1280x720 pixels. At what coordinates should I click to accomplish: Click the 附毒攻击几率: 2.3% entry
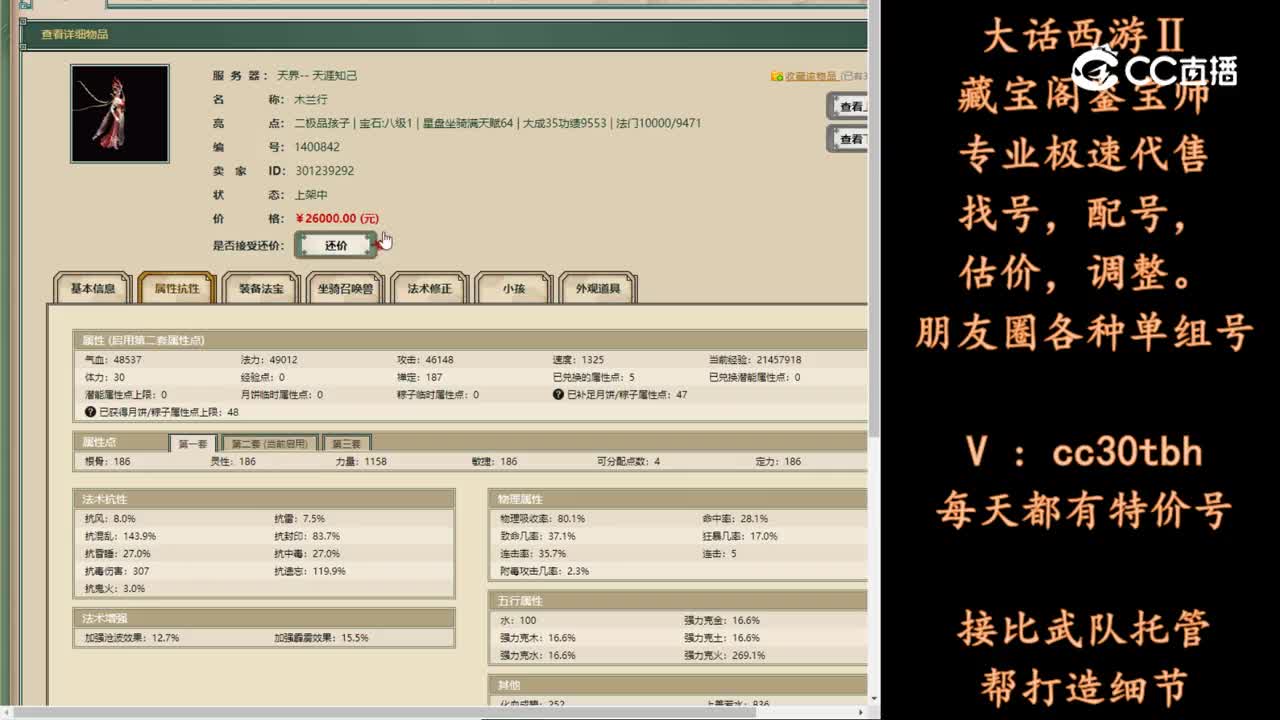point(545,571)
